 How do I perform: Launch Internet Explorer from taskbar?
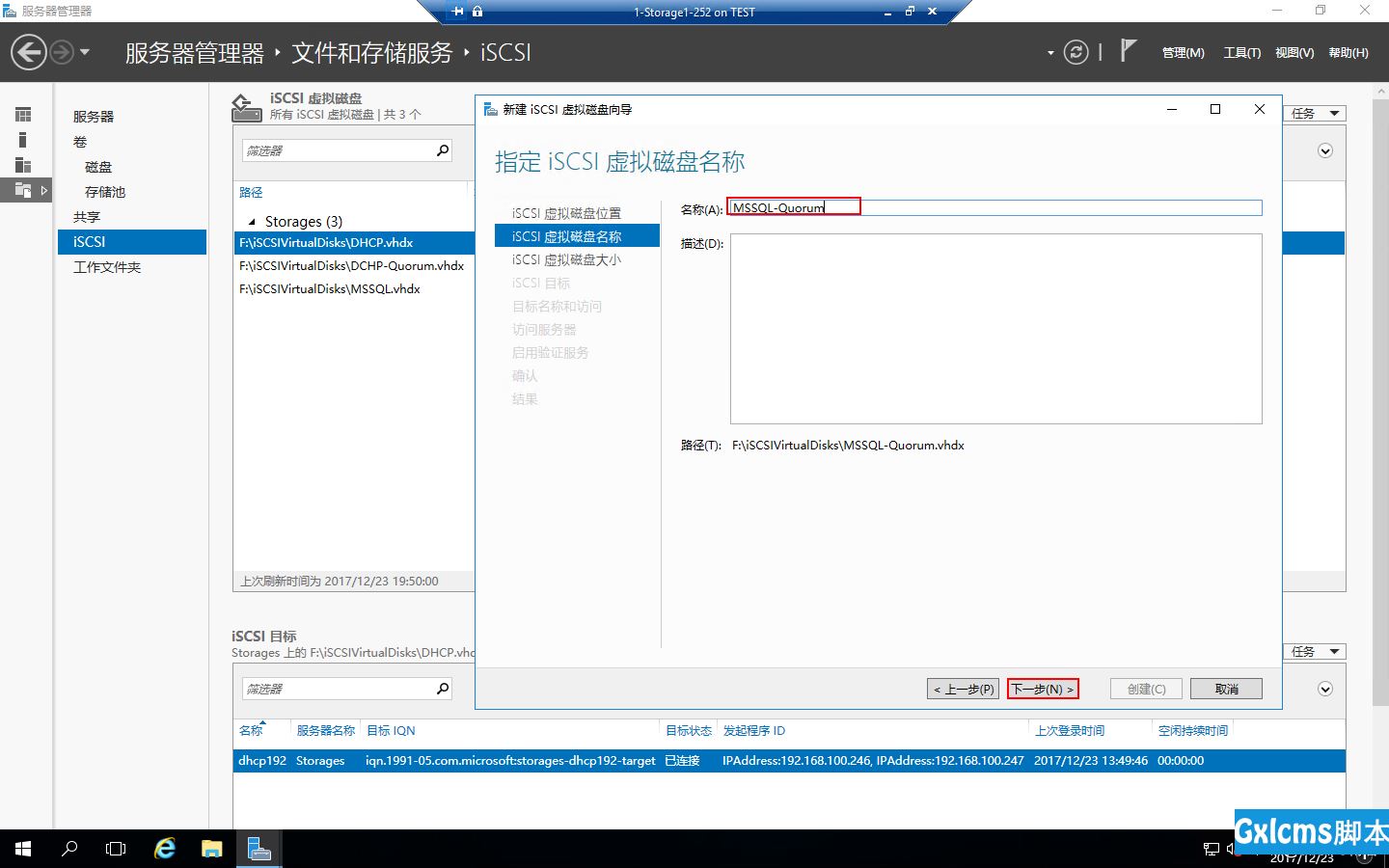165,849
